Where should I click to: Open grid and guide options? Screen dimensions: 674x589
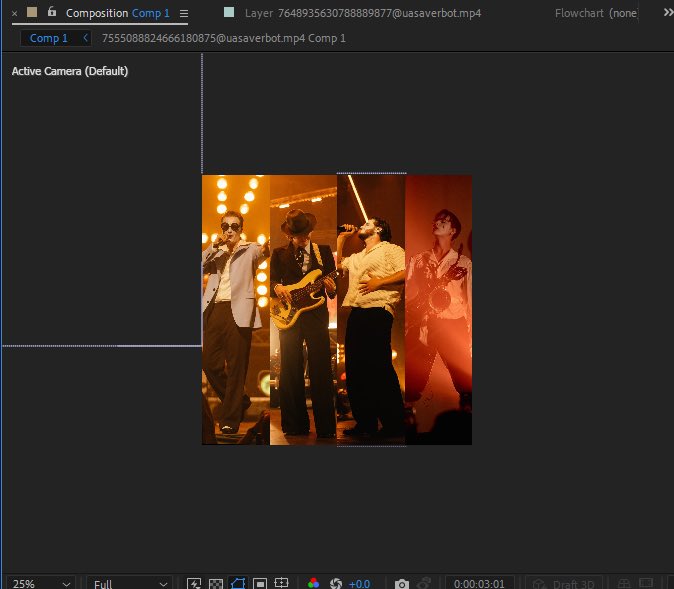tap(282, 583)
